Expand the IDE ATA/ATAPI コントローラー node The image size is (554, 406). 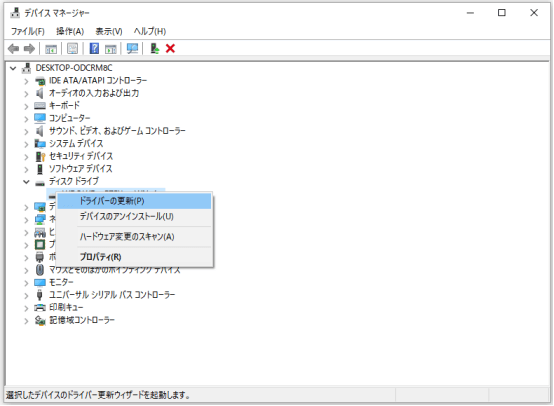26,81
